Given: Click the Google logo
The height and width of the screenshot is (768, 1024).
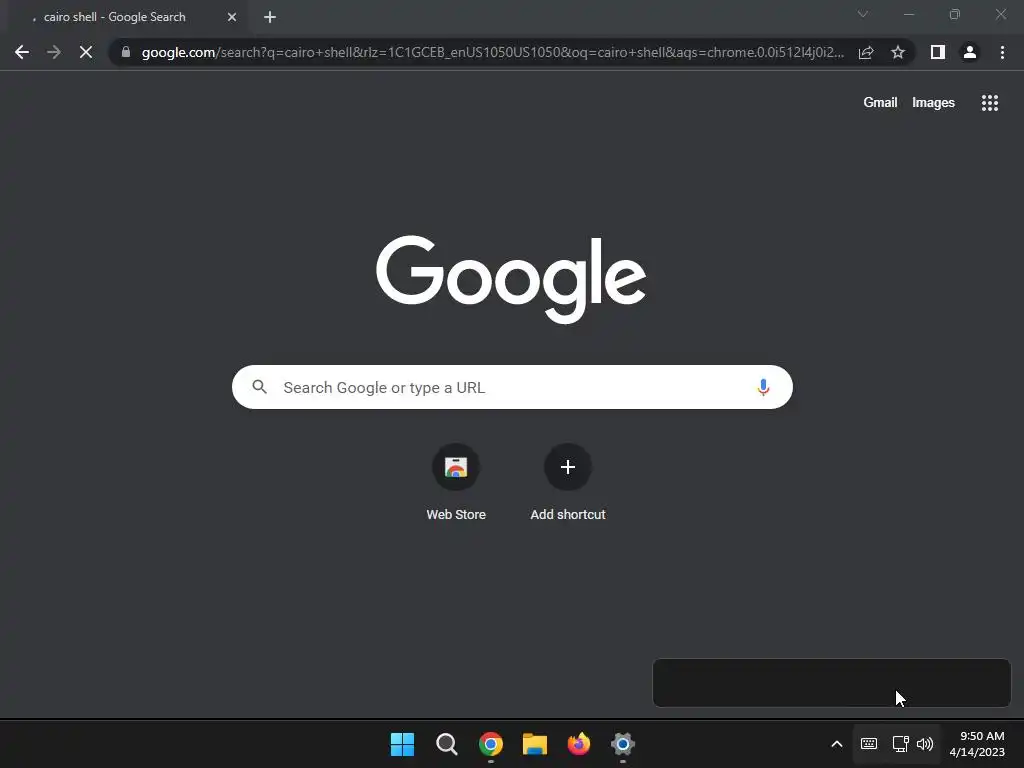Looking at the screenshot, I should click(x=511, y=279).
